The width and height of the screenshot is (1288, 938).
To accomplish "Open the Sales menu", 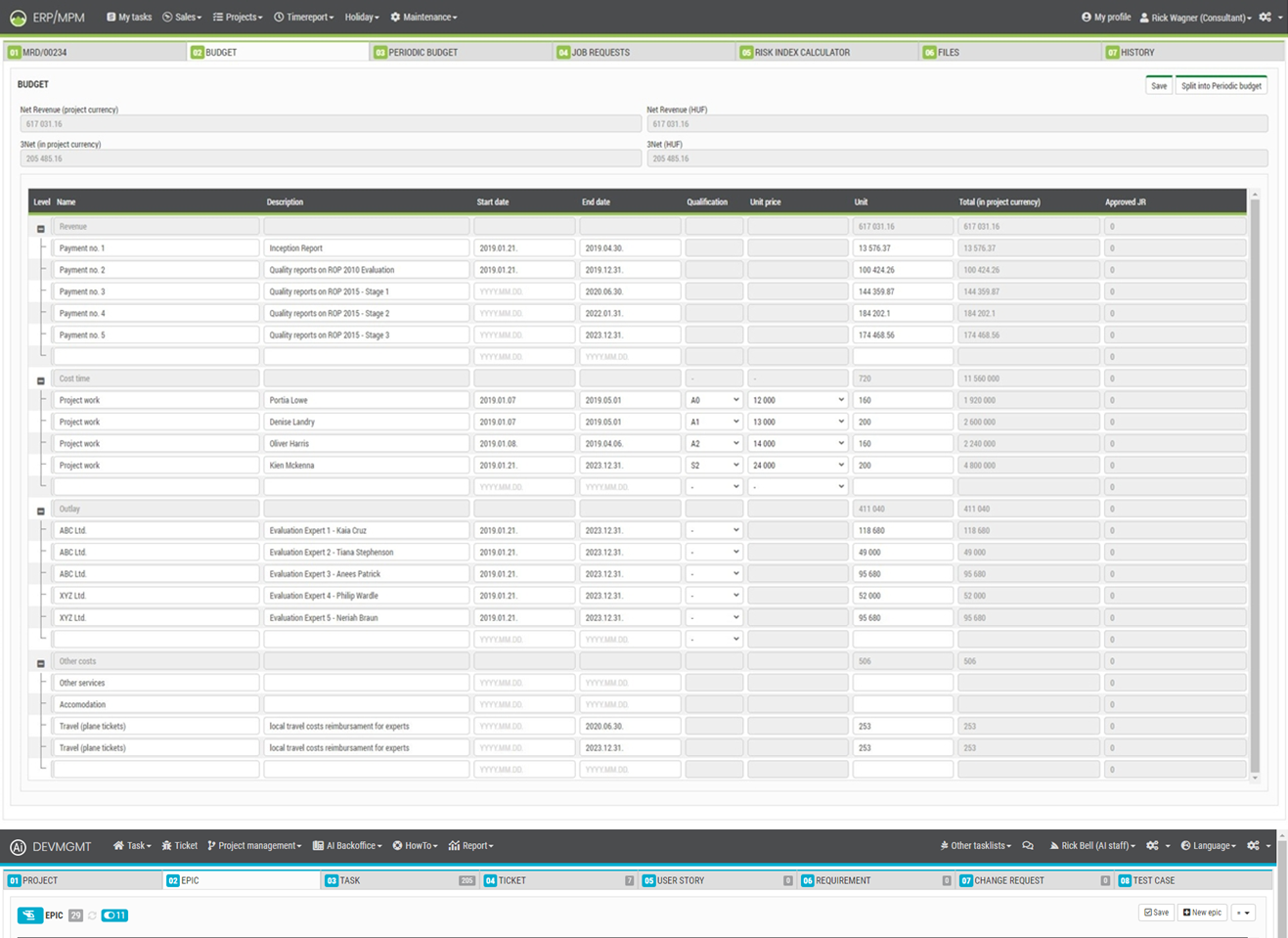I will pyautogui.click(x=182, y=17).
